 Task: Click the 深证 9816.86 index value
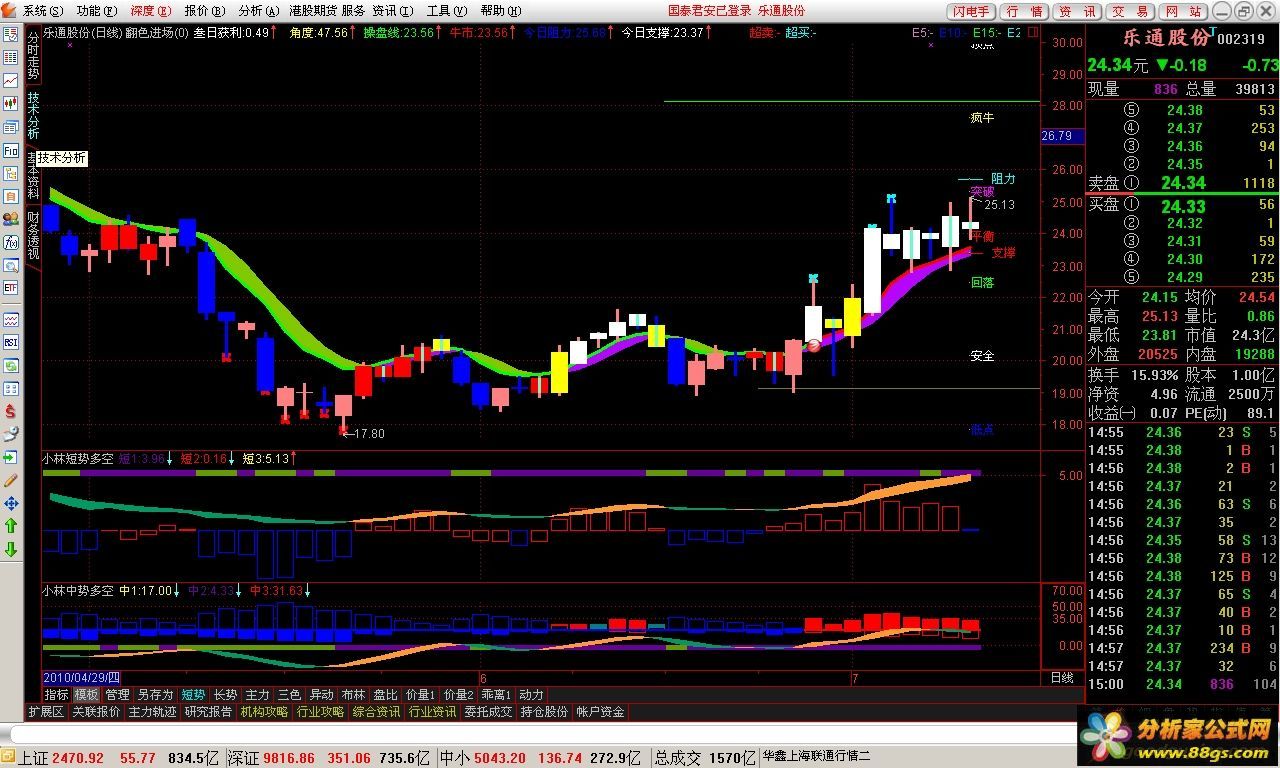(x=290, y=758)
